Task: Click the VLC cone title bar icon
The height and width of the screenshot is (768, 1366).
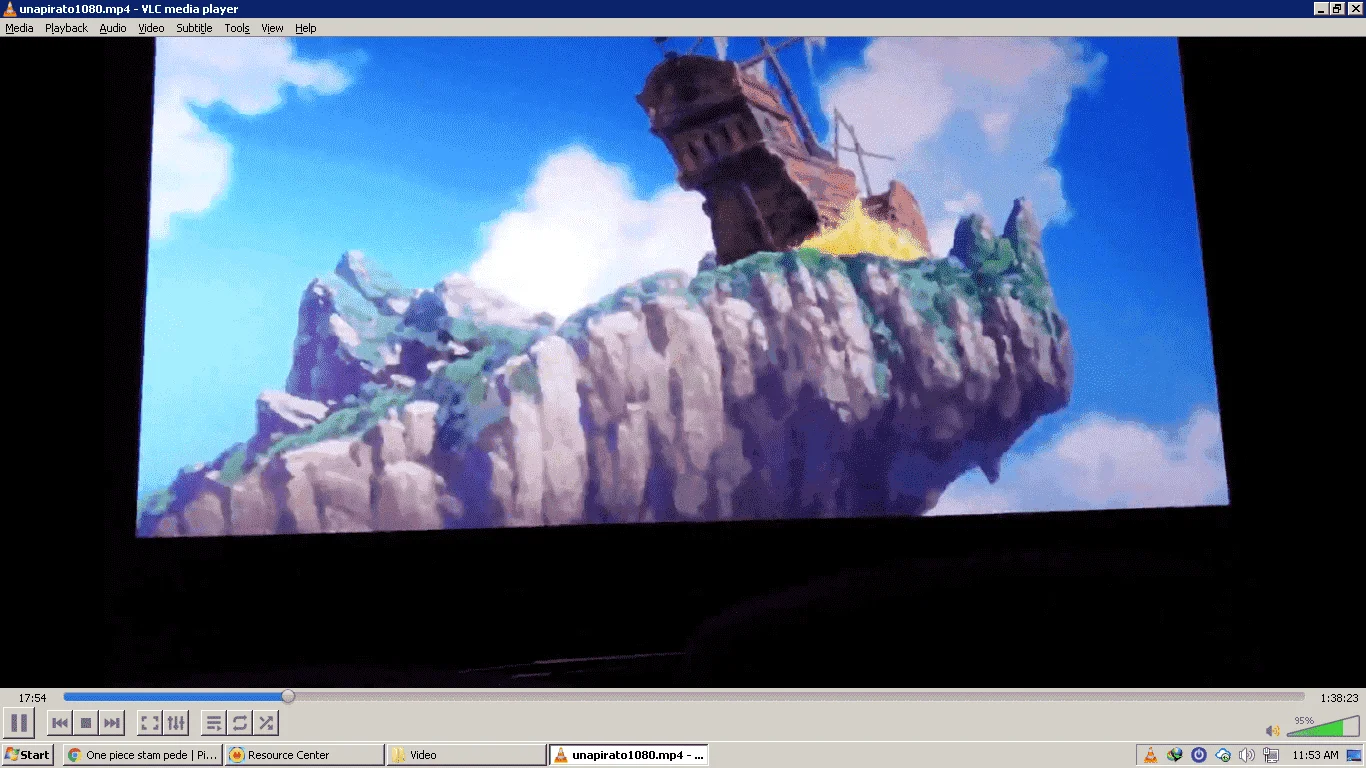Action: 10,9
